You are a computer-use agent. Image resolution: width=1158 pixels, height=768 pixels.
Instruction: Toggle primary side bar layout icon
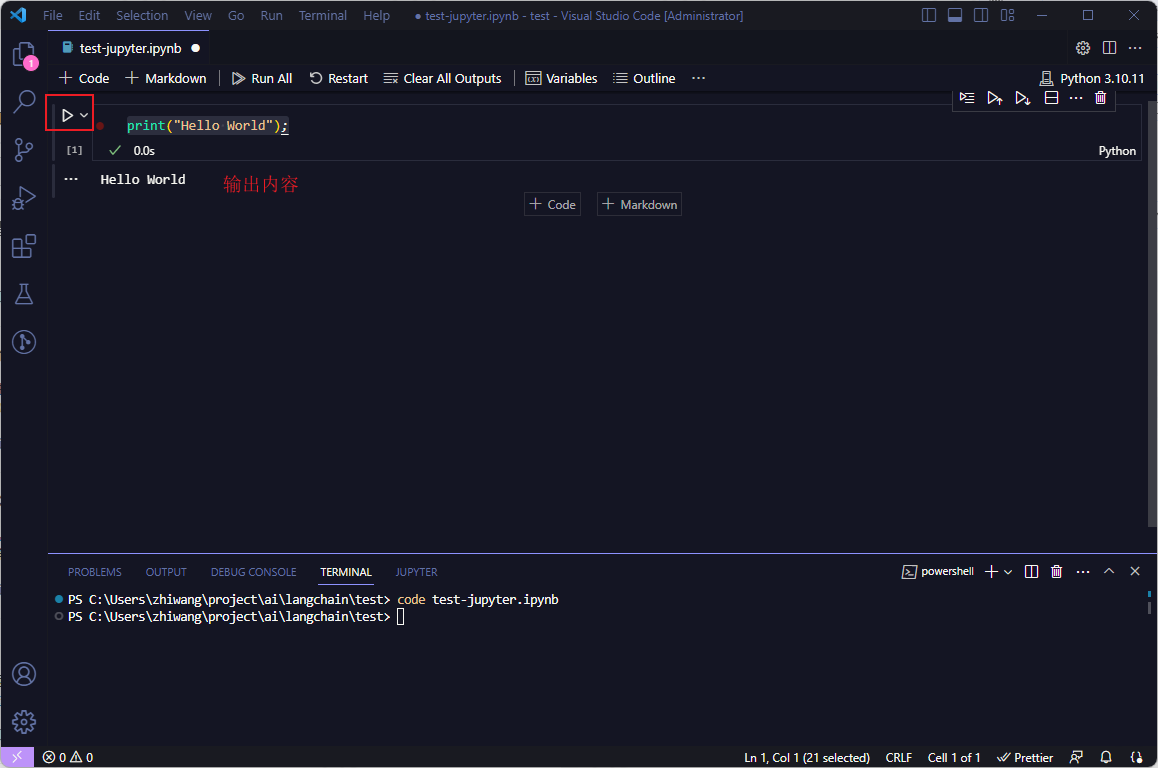point(929,16)
